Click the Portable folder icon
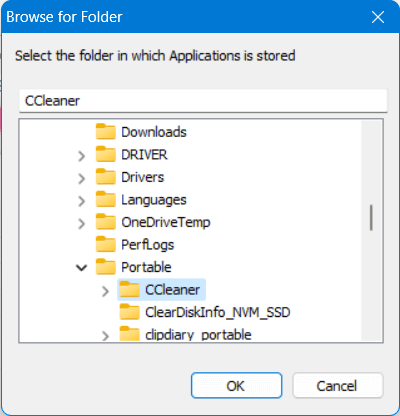The width and height of the screenshot is (400, 416). [x=106, y=267]
